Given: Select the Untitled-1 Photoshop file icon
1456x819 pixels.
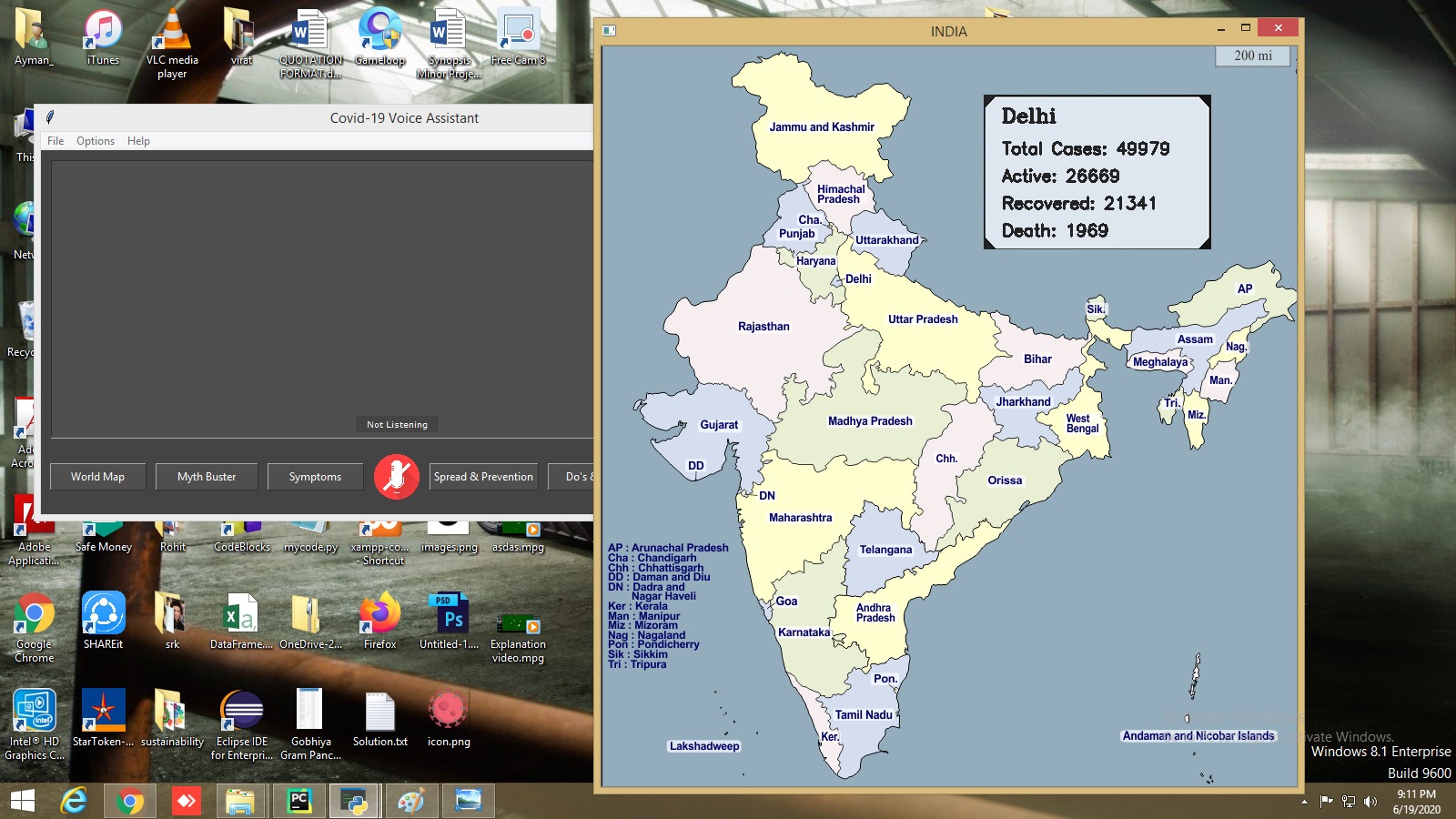Looking at the screenshot, I should [450, 622].
